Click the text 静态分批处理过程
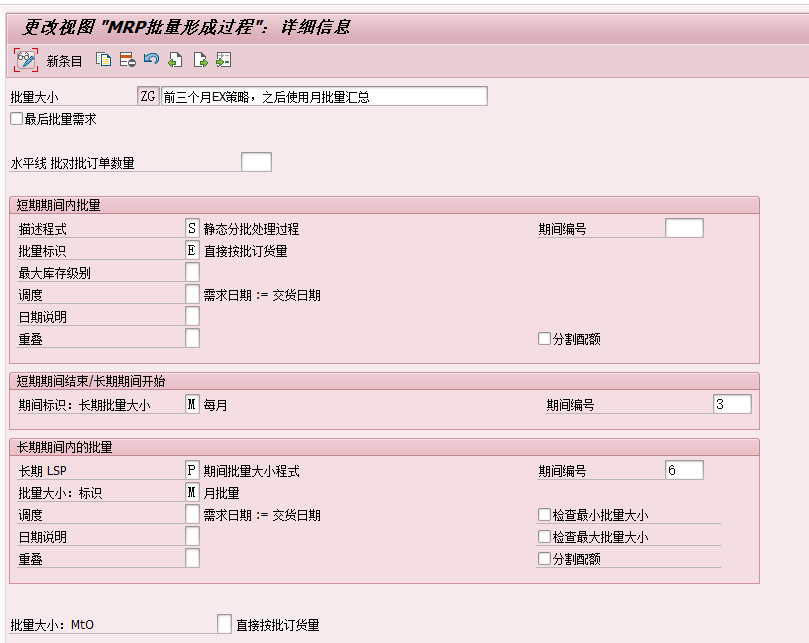This screenshot has height=643, width=809. [251, 229]
